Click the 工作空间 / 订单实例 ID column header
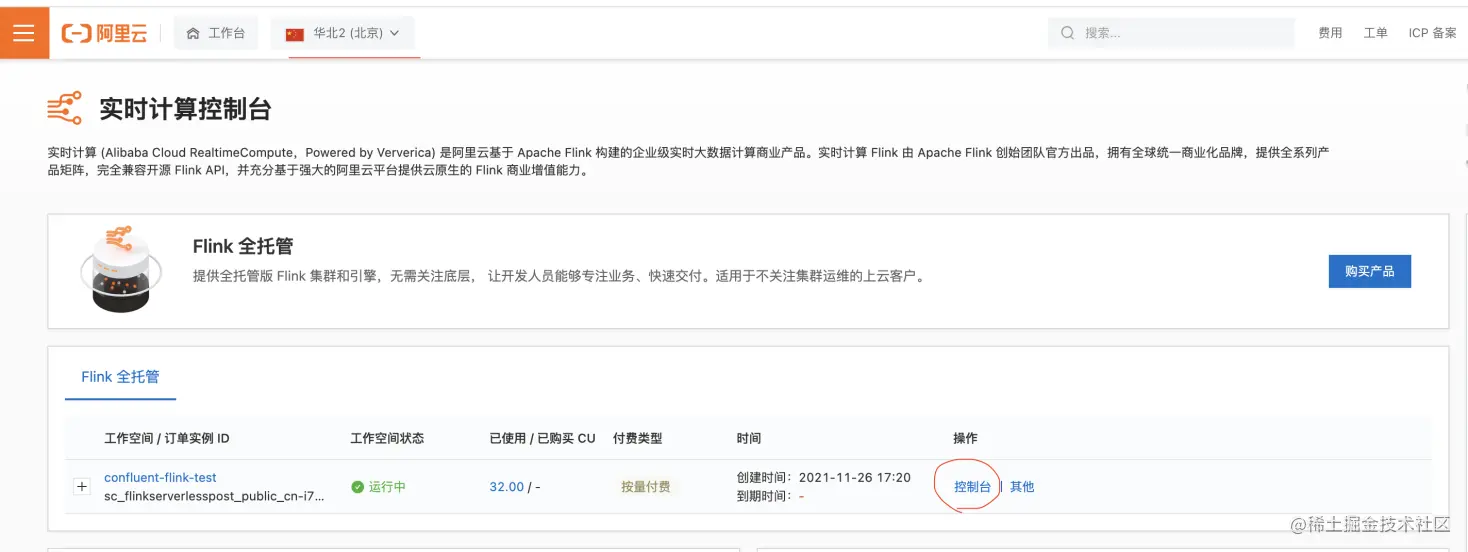This screenshot has height=552, width=1468. (167, 438)
